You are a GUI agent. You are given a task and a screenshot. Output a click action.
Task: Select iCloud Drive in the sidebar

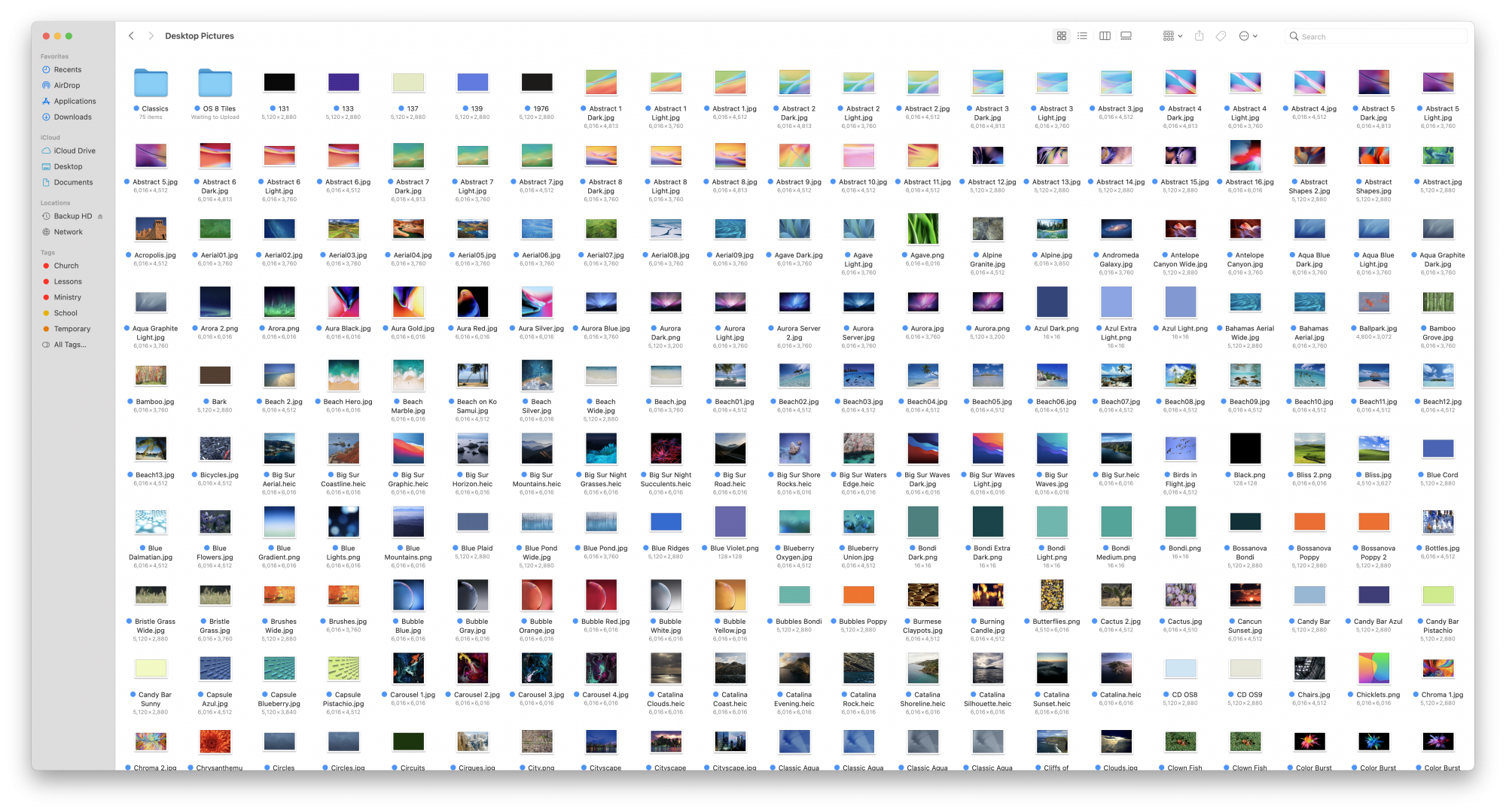(x=73, y=151)
